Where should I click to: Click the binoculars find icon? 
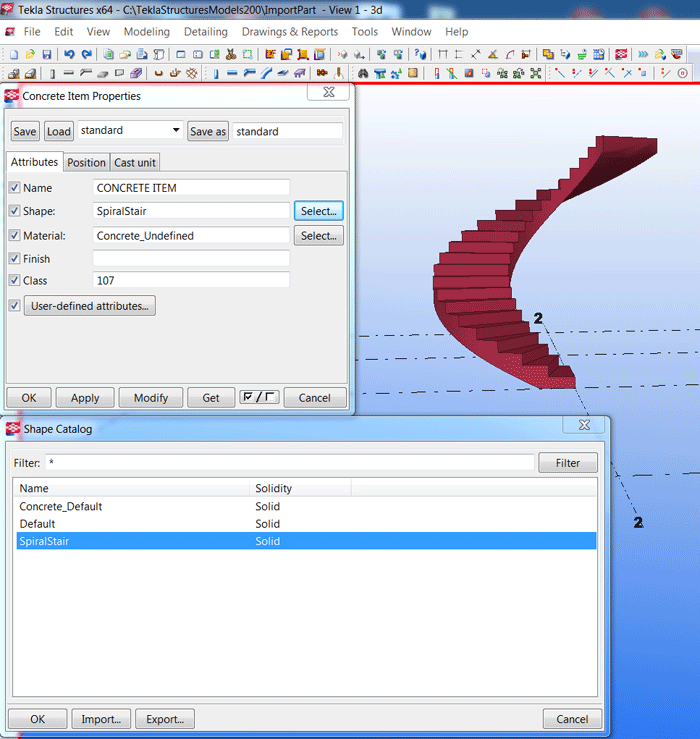364,73
